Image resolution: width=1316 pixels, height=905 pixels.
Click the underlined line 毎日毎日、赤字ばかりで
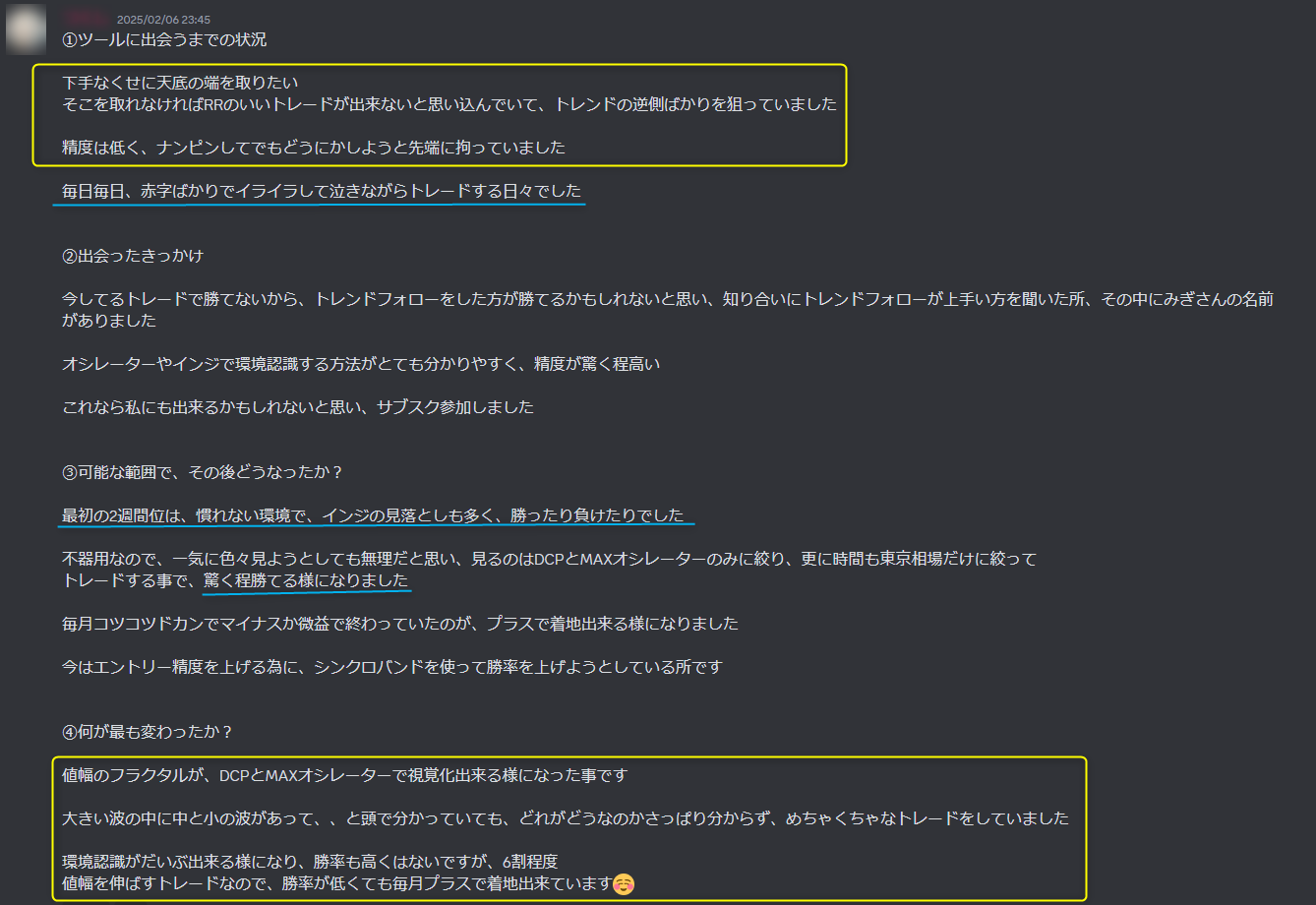click(322, 191)
